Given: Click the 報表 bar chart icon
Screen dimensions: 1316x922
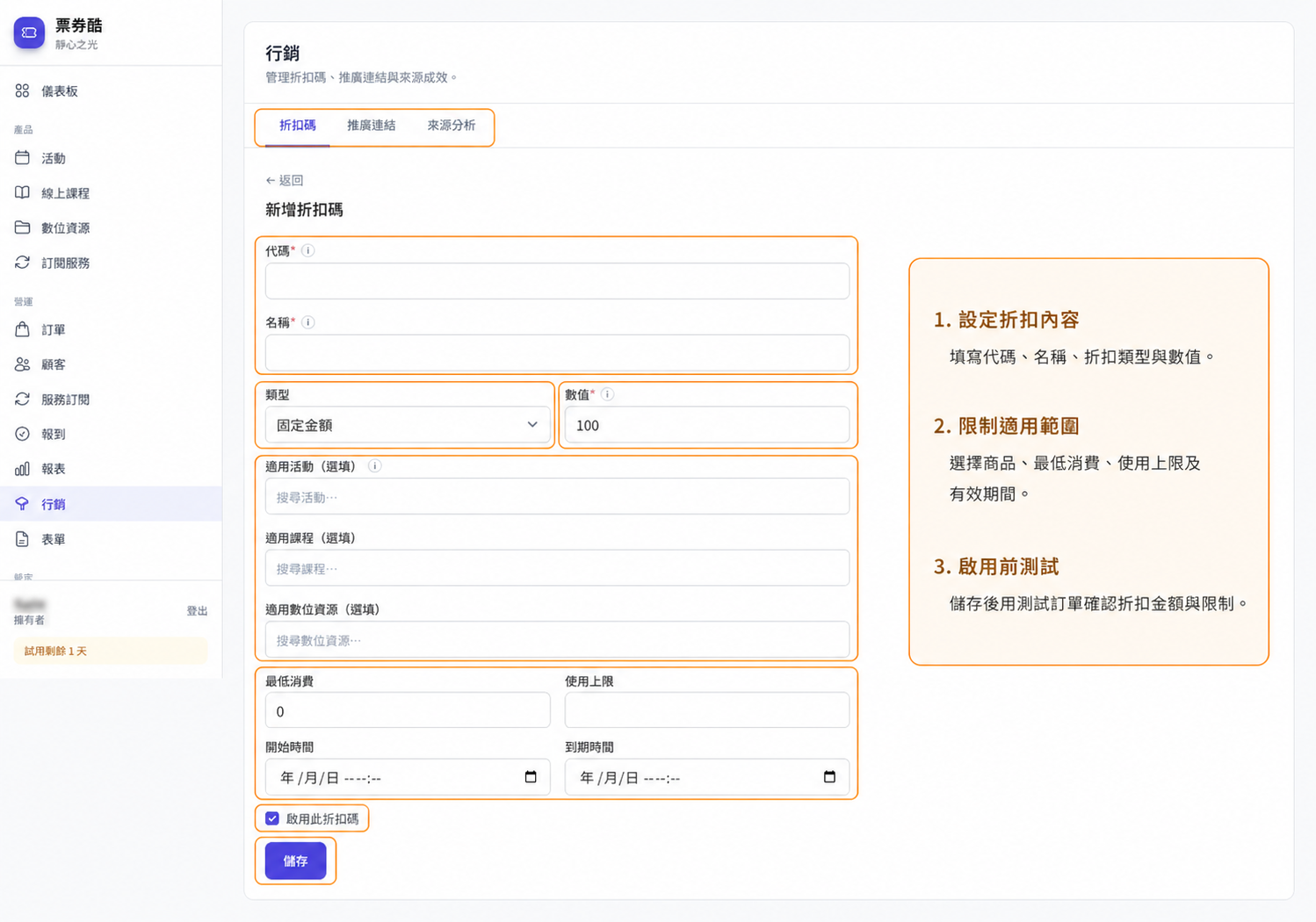Looking at the screenshot, I should click(x=23, y=469).
